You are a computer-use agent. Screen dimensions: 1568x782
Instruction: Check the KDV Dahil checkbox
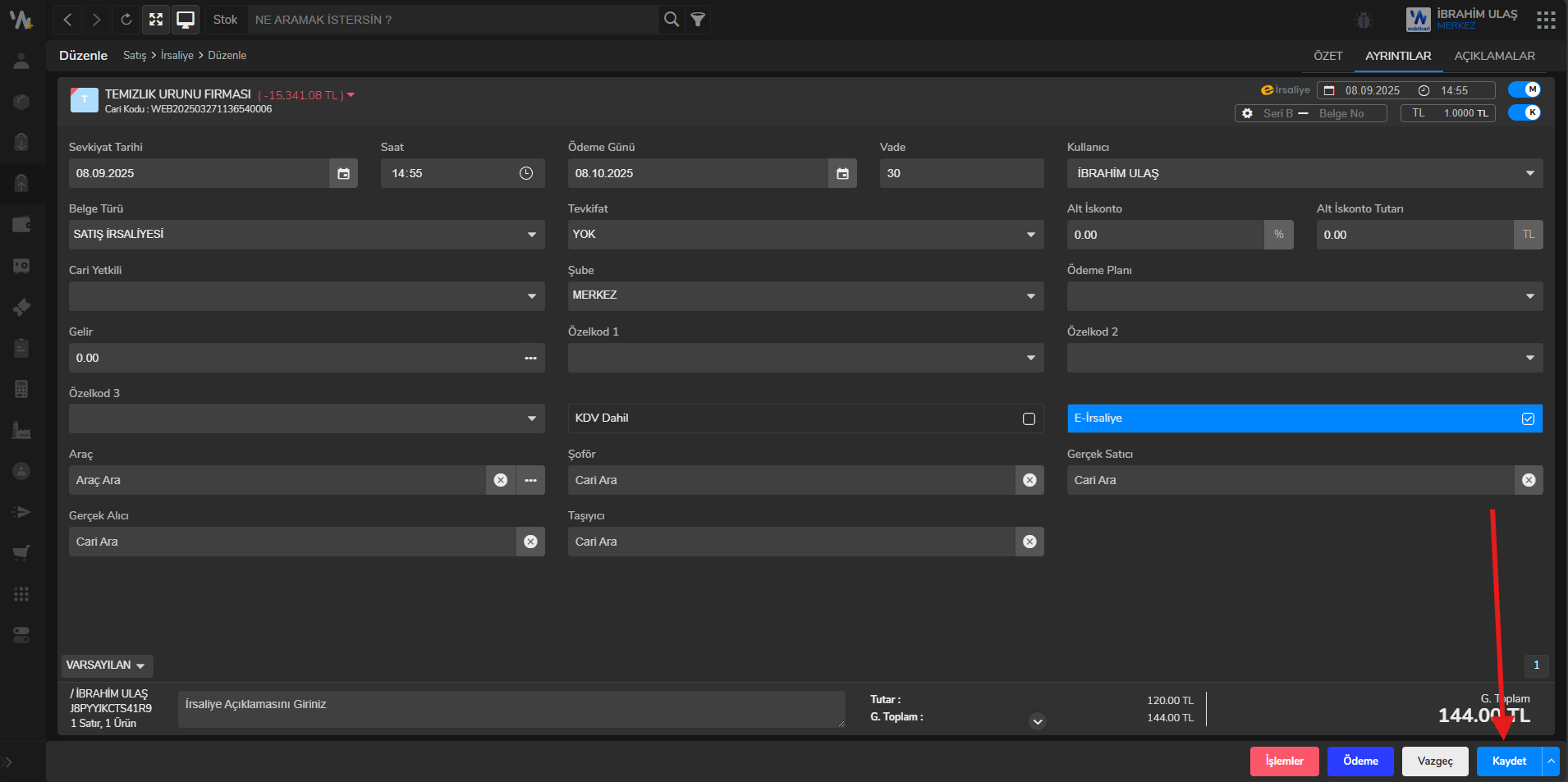coord(1029,418)
